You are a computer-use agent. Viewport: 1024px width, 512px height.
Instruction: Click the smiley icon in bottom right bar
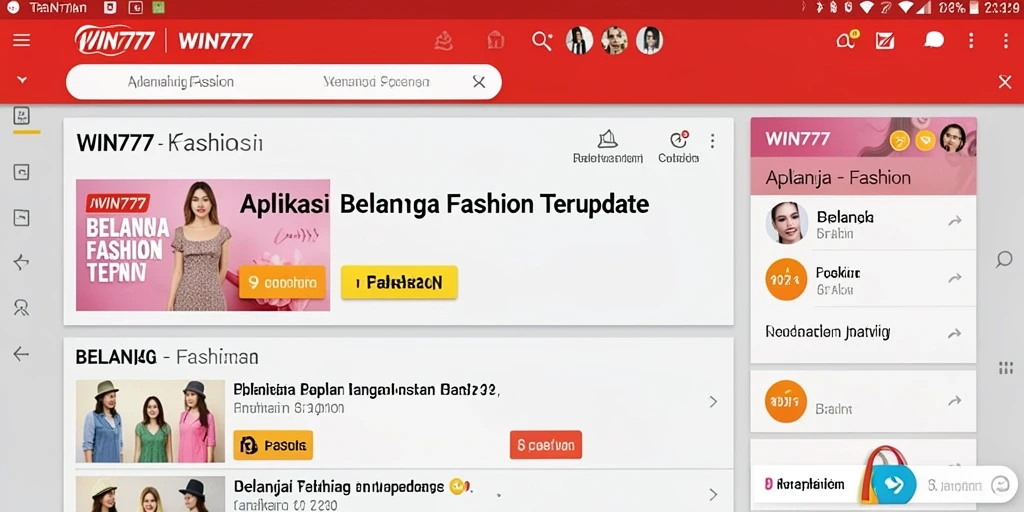1000,485
